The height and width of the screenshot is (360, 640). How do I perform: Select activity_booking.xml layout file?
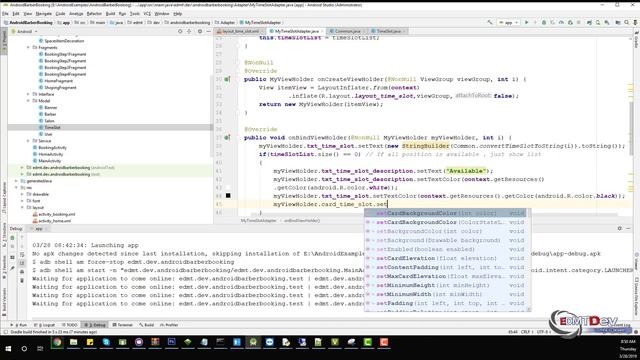click(56, 214)
